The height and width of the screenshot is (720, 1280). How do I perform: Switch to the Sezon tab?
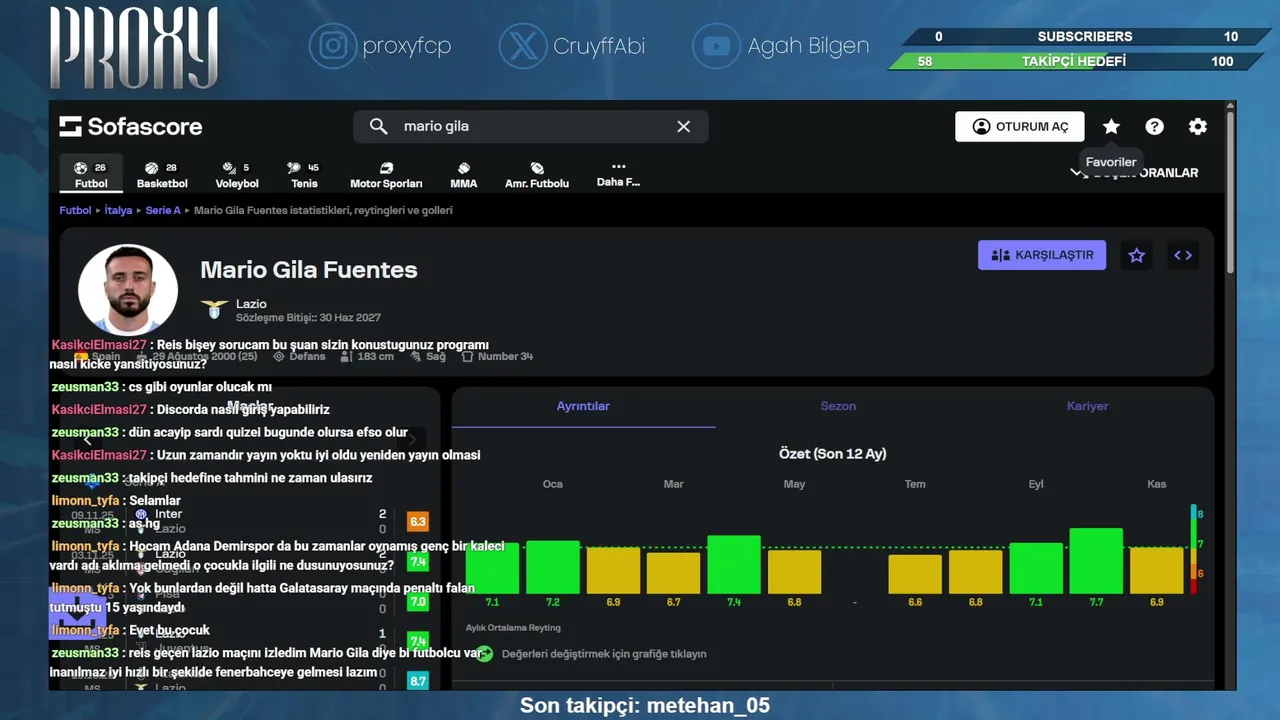pyautogui.click(x=838, y=406)
